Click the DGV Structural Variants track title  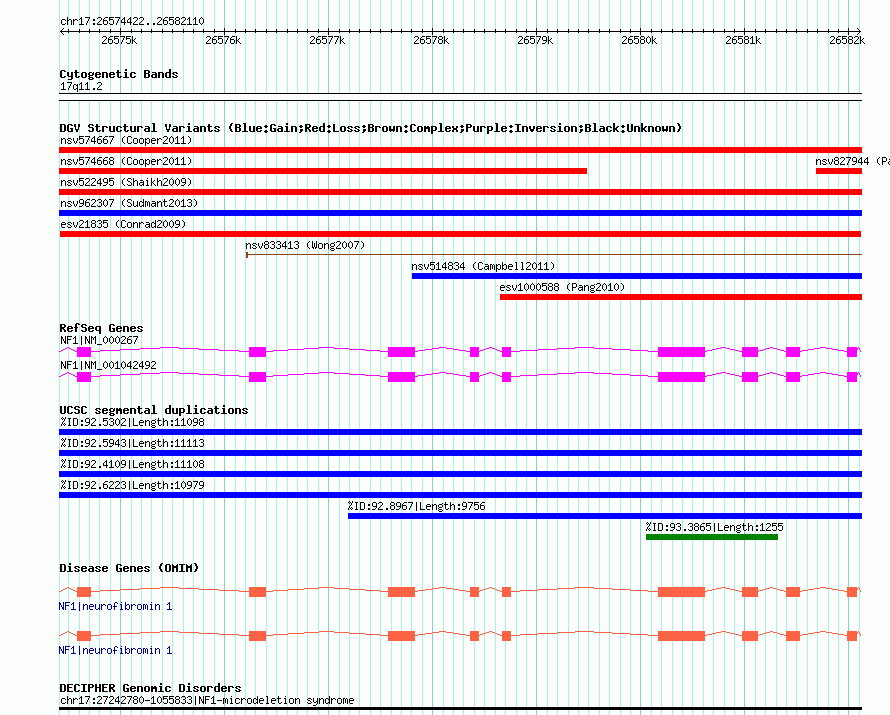pyautogui.click(x=370, y=128)
